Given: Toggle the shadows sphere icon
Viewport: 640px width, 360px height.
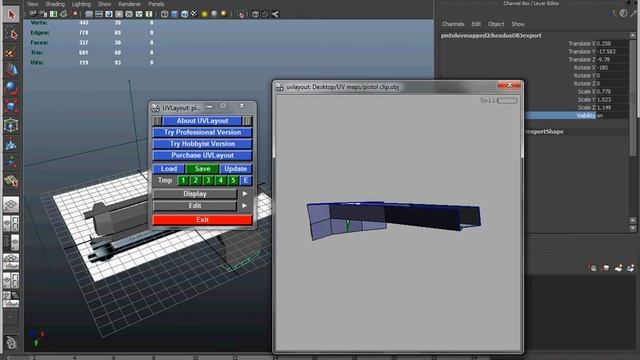Looking at the screenshot, I should point(214,14).
